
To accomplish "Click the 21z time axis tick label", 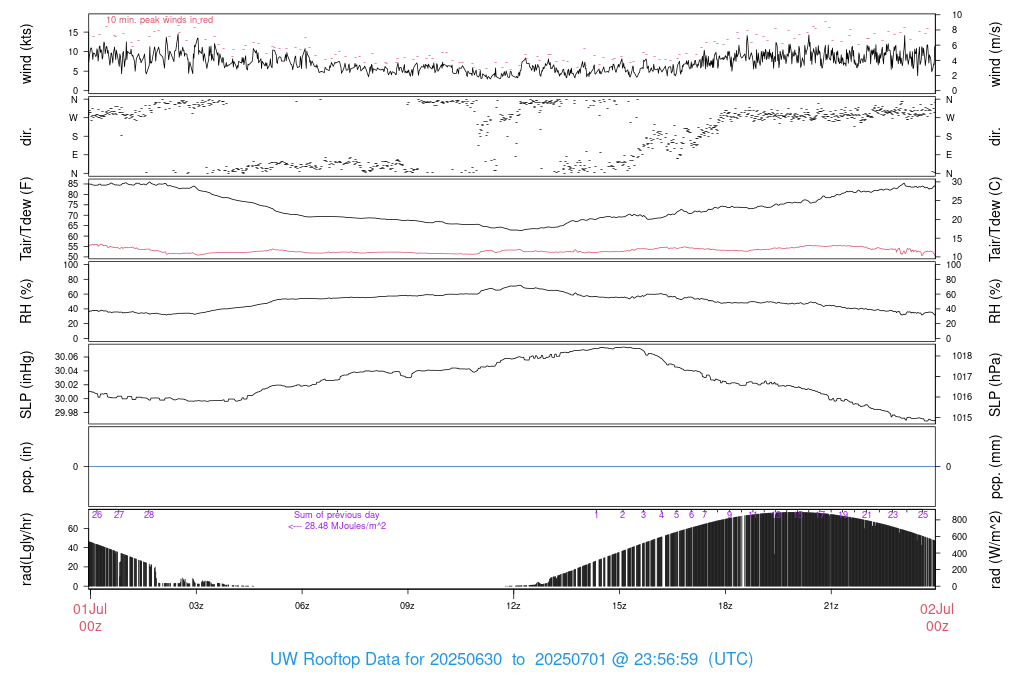I will [831, 606].
